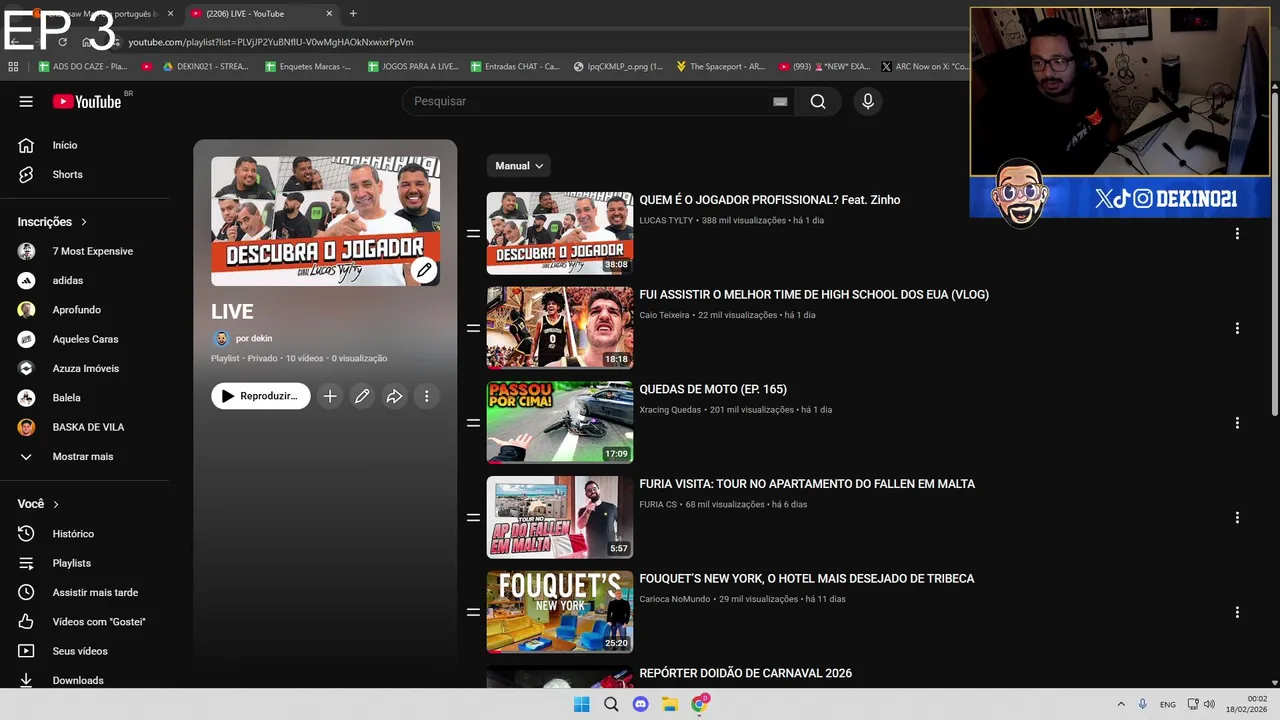The height and width of the screenshot is (720, 1280).
Task: Open options for QUEM É O JOGADOR PROFISSIONAL video
Action: coord(1237,233)
